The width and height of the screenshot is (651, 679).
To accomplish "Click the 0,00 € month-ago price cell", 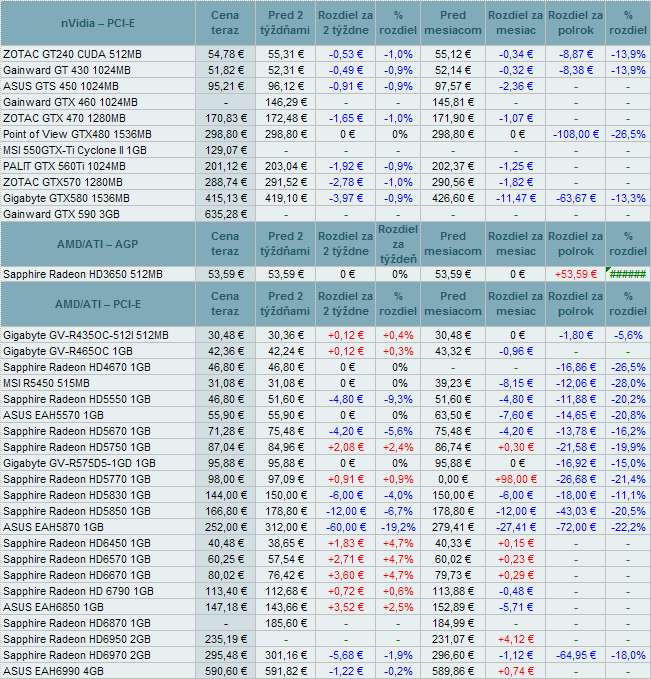I will click(453, 480).
